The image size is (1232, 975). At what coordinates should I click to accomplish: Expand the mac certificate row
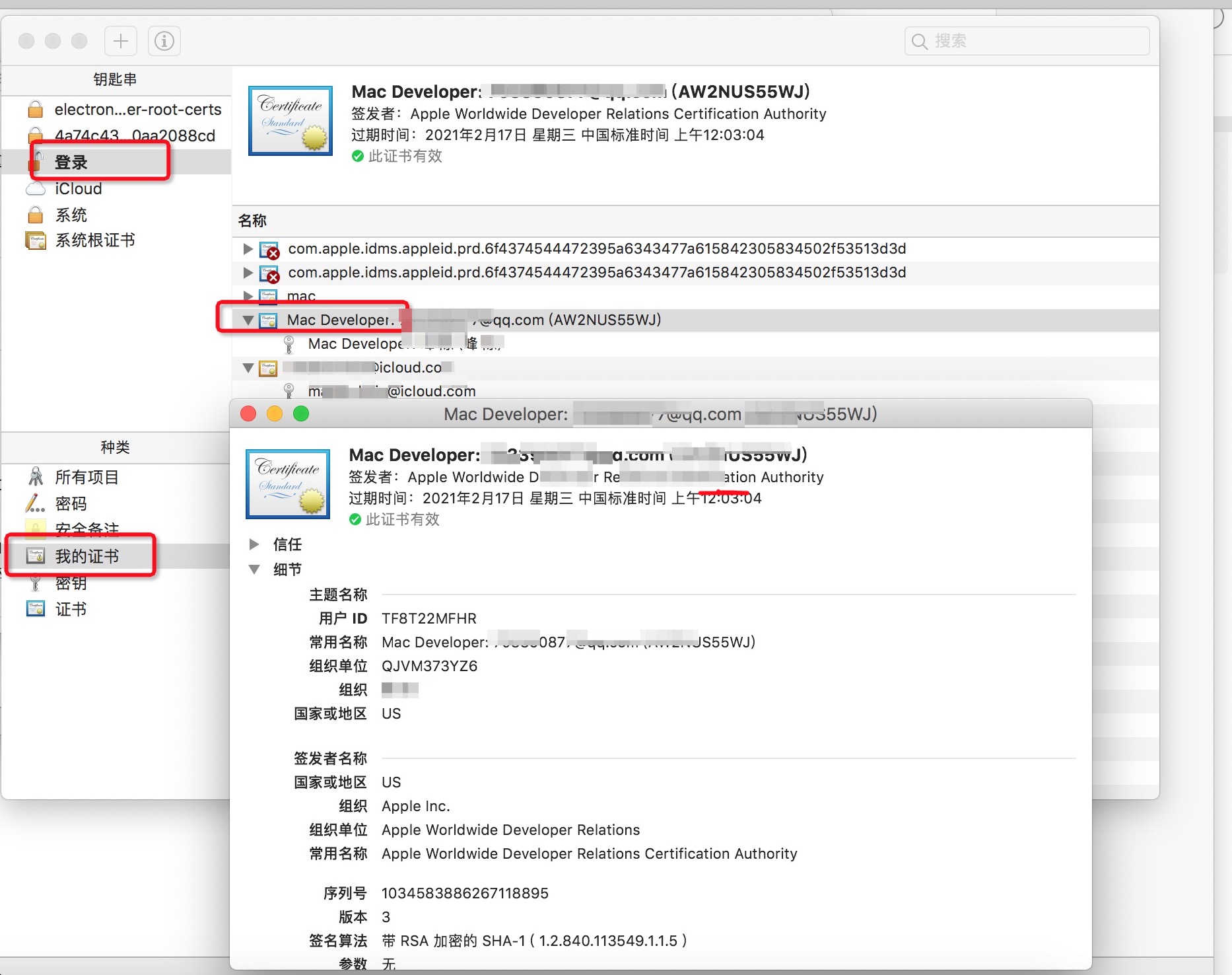248,296
